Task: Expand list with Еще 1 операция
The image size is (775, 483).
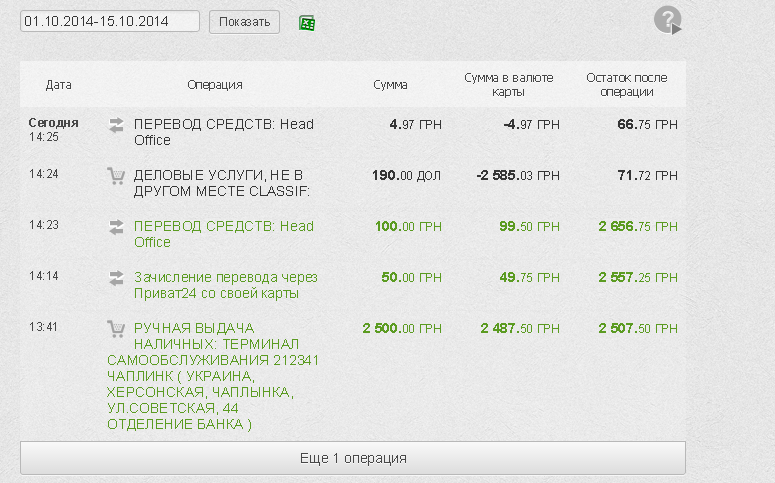Action: (x=353, y=458)
